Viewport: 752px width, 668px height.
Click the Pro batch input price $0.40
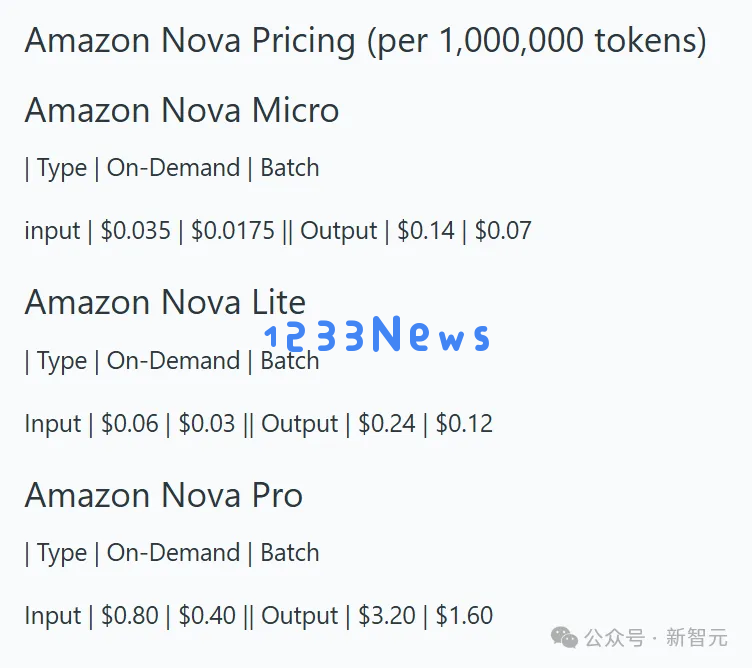pos(207,616)
